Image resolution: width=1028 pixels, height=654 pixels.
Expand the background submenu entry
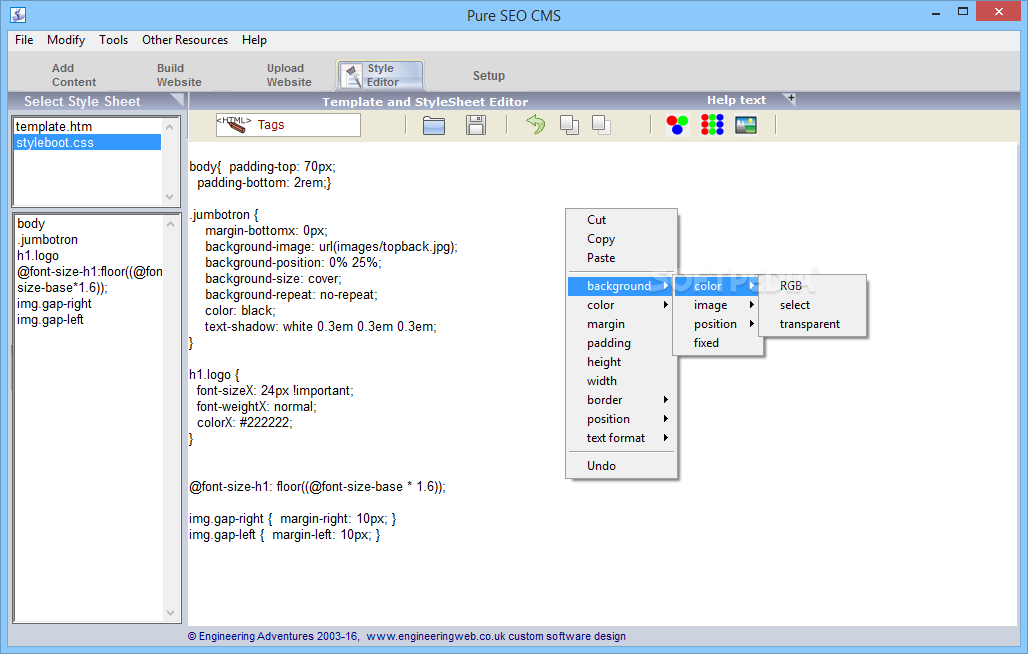[622, 286]
